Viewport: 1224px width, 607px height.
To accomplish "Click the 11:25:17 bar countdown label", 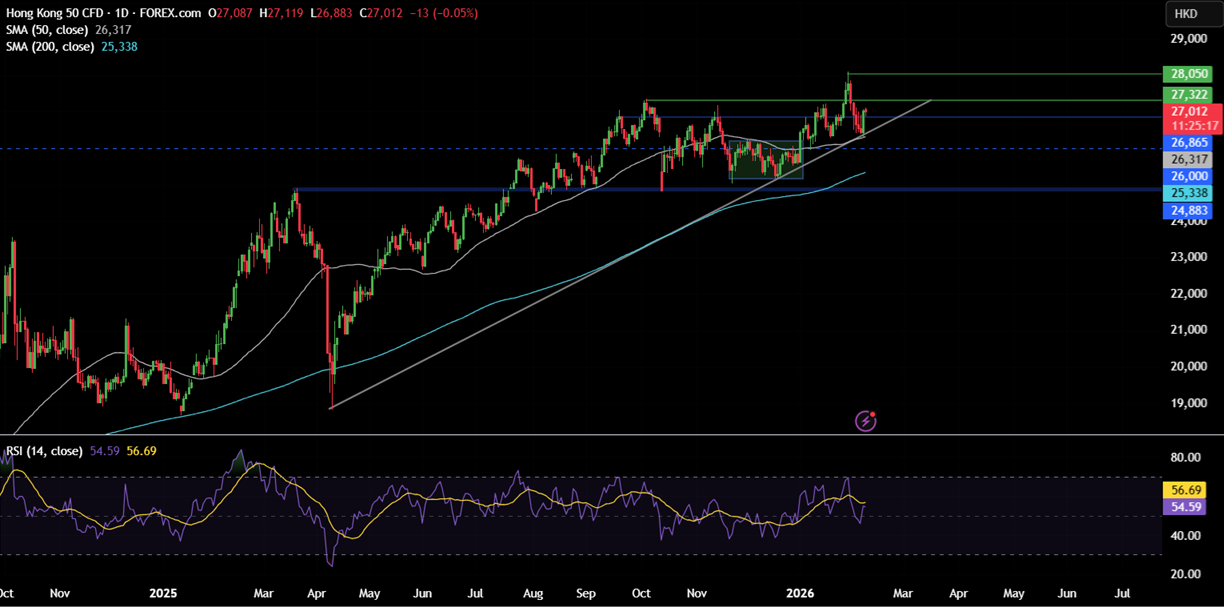I will 1188,125.
